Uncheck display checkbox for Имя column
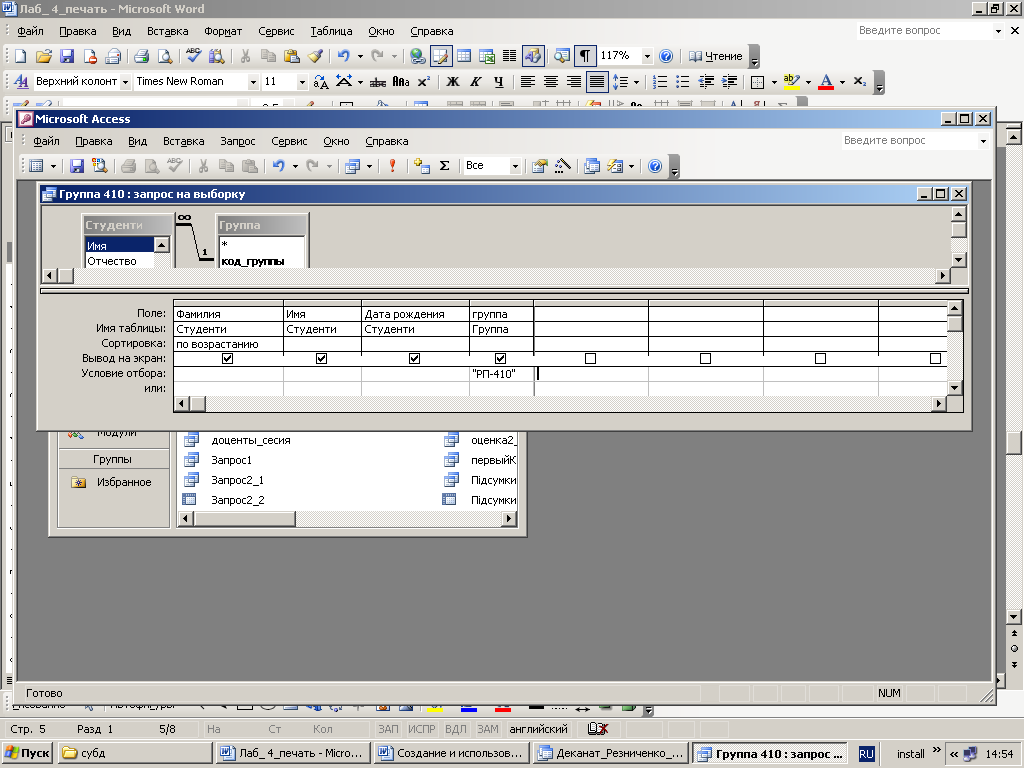This screenshot has width=1024, height=768. (321, 359)
